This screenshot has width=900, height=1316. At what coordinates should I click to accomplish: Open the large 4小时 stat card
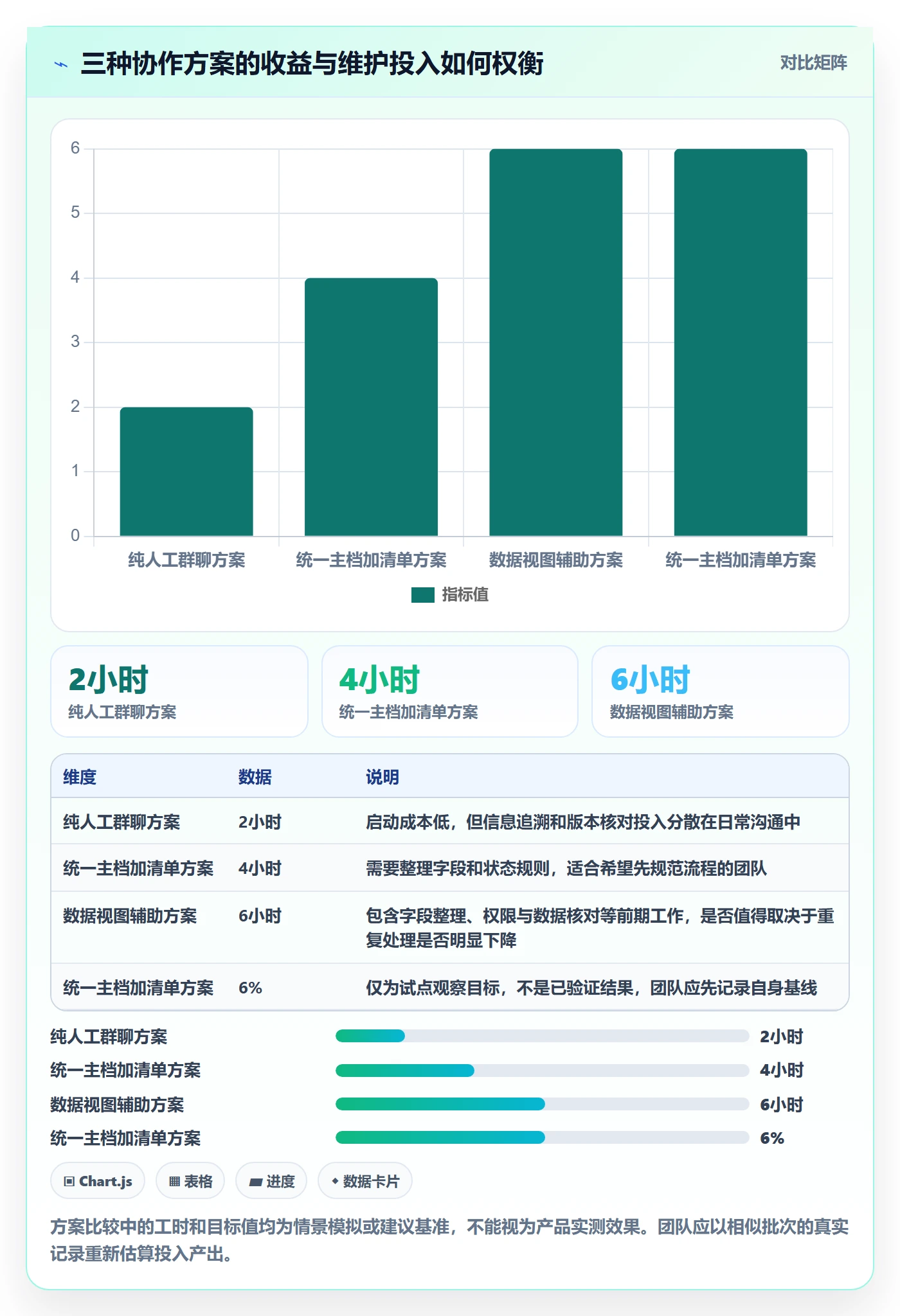coord(450,691)
